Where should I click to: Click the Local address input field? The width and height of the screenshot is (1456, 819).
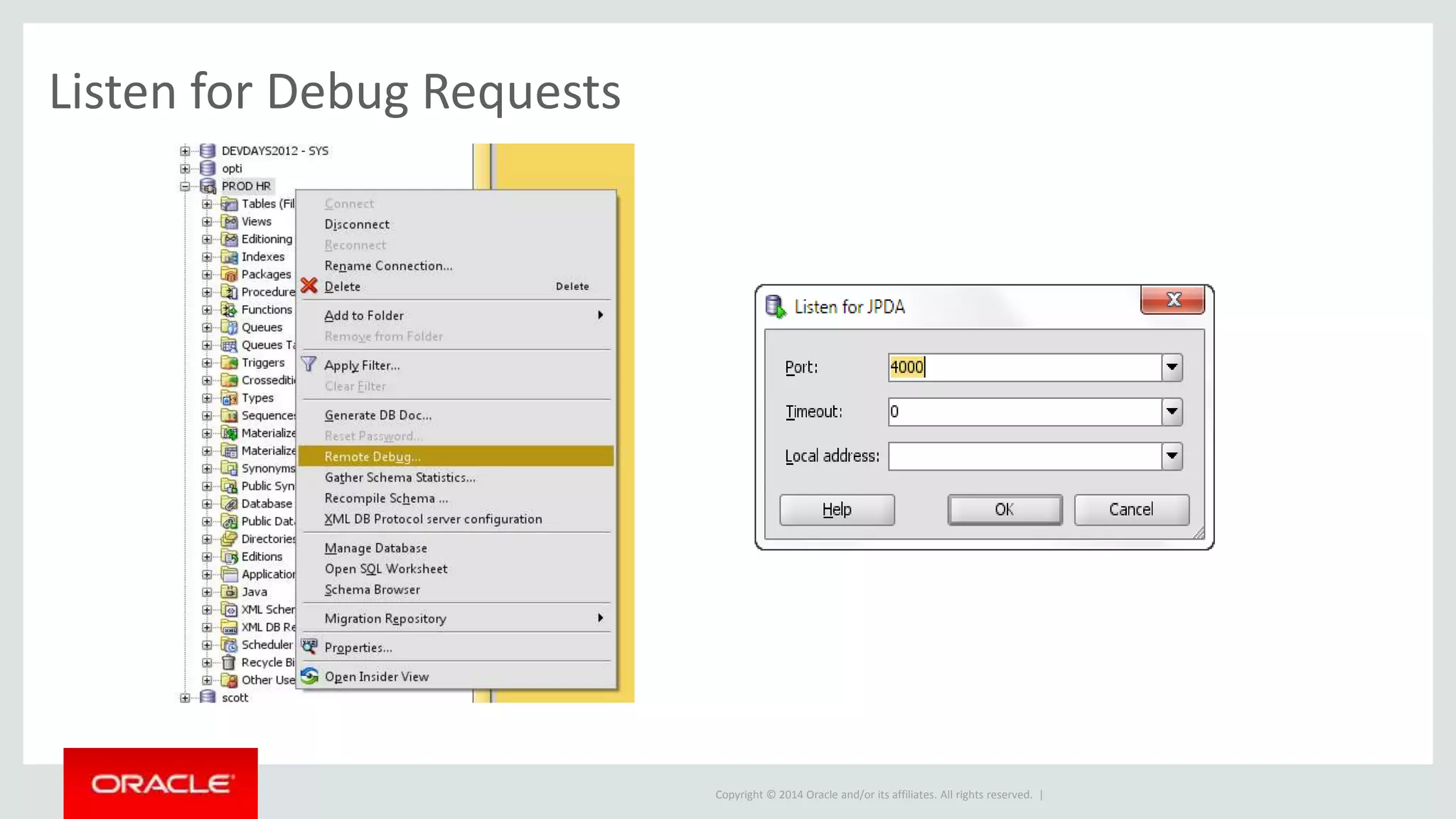tap(1025, 456)
